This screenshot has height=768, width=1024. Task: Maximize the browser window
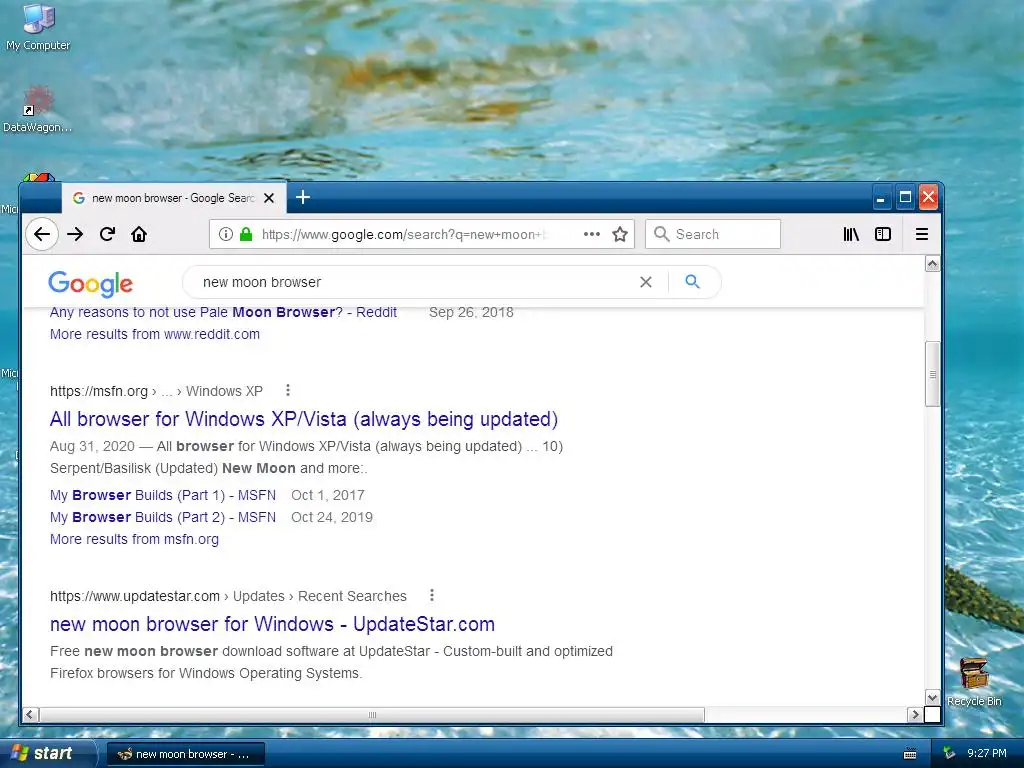coord(905,197)
